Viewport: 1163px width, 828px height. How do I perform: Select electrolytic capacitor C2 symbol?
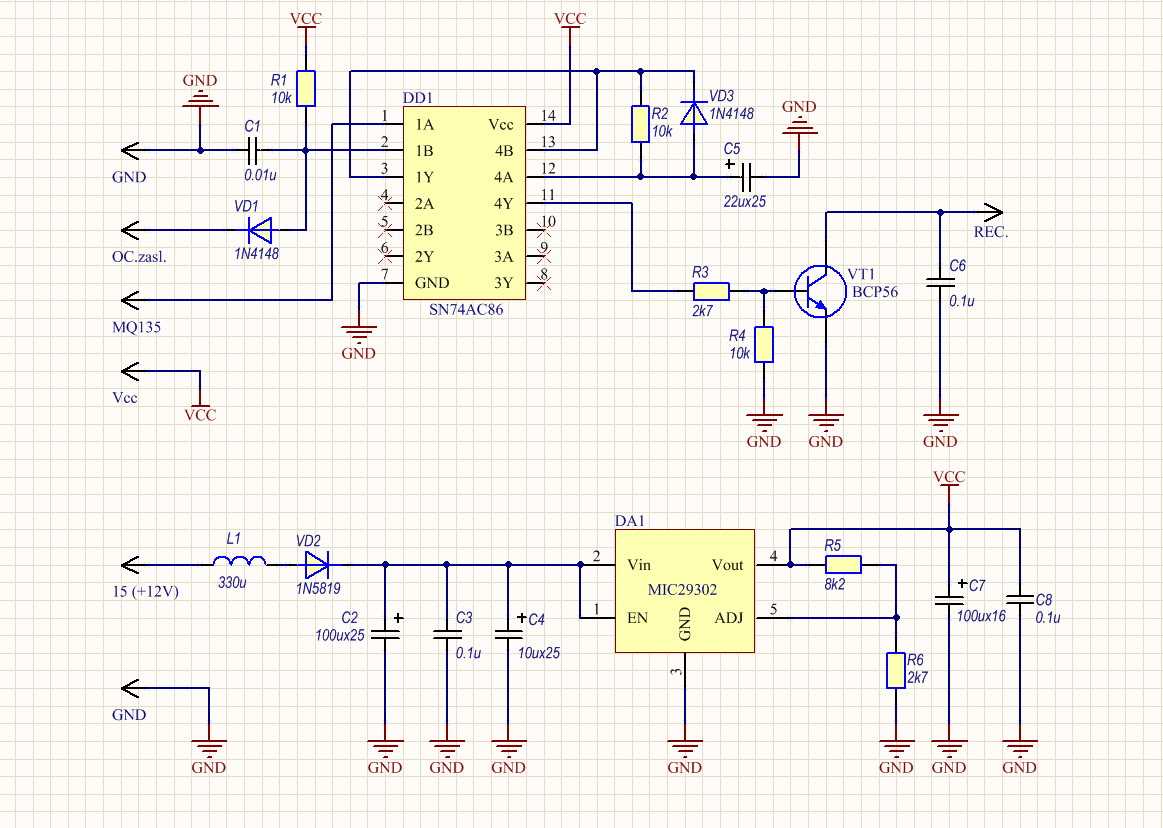(x=385, y=634)
